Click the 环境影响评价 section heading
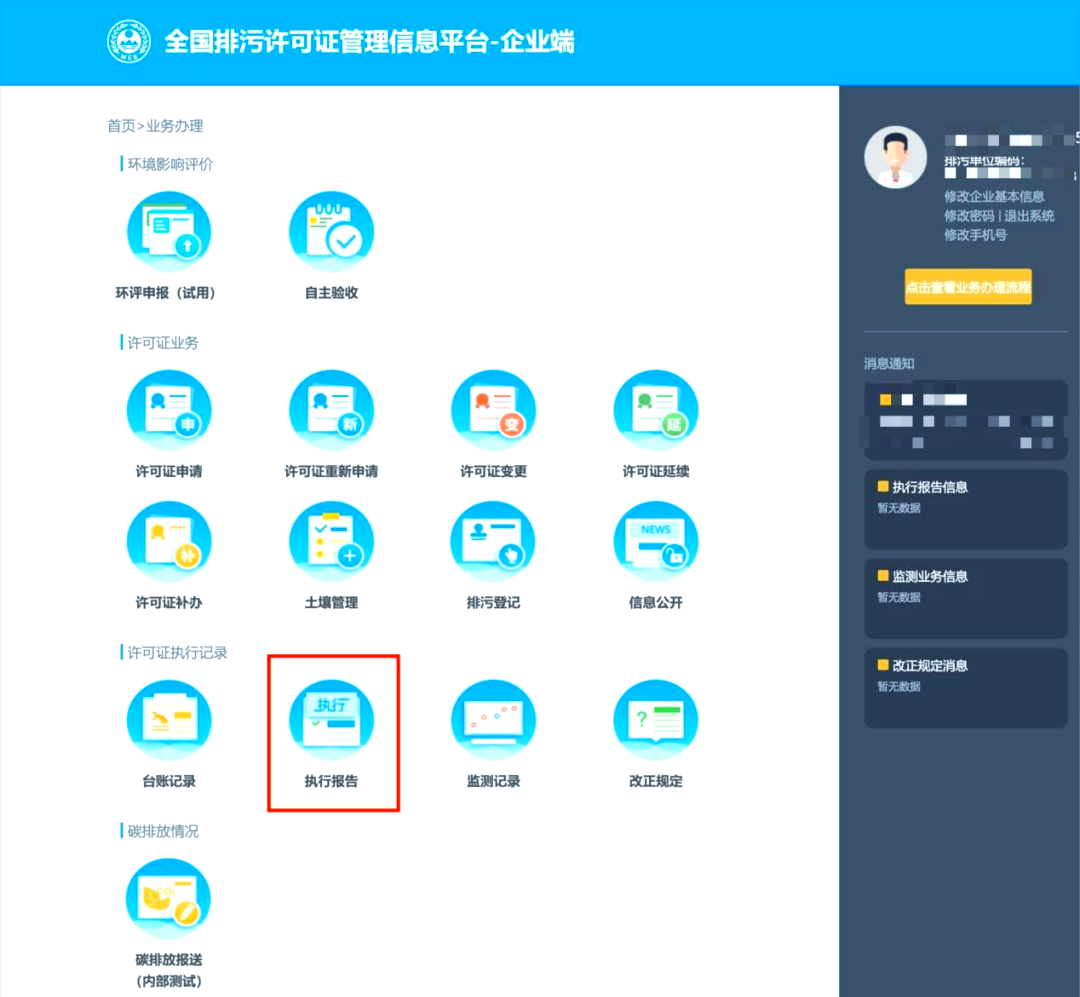This screenshot has height=997, width=1080. click(170, 164)
